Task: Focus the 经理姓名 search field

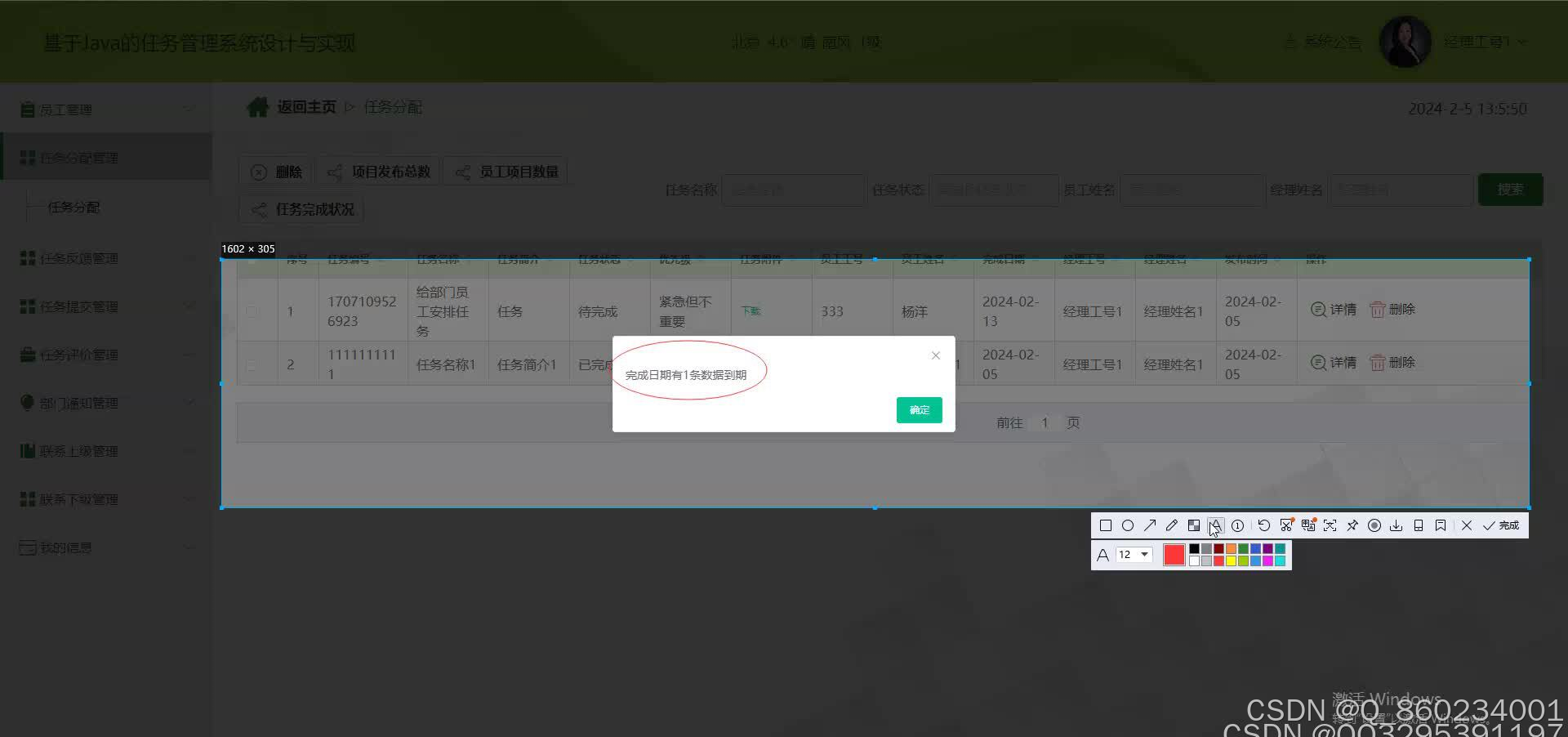Action: click(1401, 190)
